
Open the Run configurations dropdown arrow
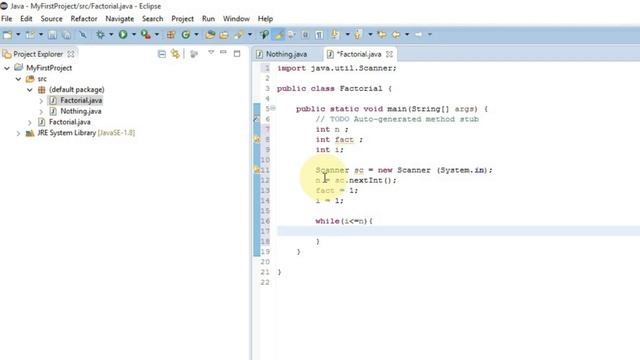pos(133,35)
